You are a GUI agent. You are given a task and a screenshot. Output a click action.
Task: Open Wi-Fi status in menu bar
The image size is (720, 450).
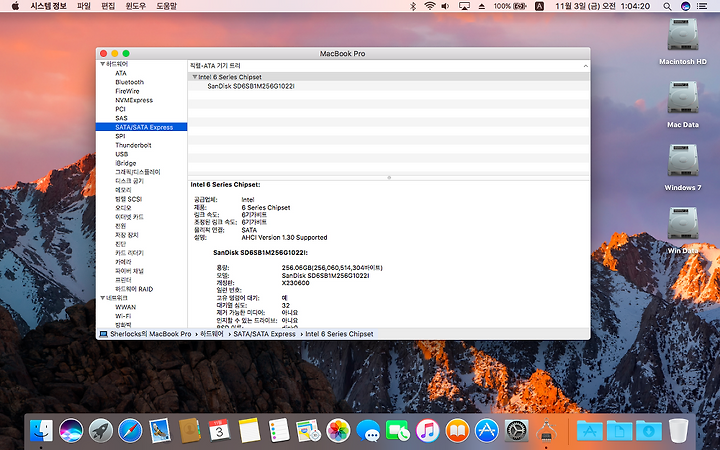(430, 6)
